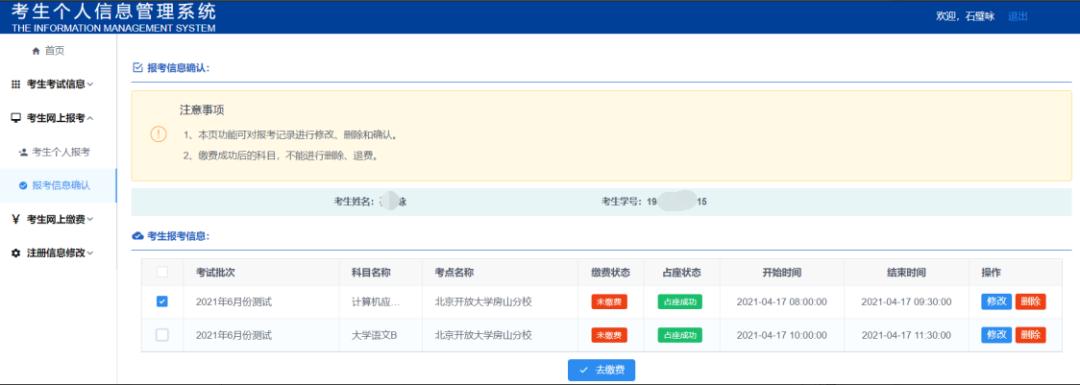Click 删除 for the 大学语文B row
Image resolution: width=1080 pixels, height=385 pixels.
click(1030, 335)
